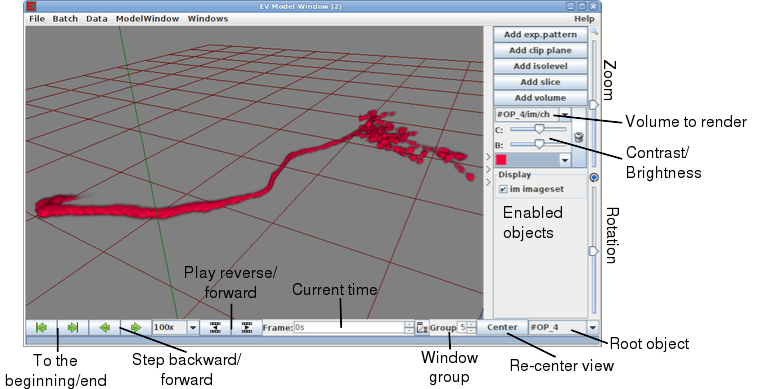Open the #OP_4/im/ch volume dropdown
Image resolution: width=762 pixels, height=389 pixels.
coord(565,115)
